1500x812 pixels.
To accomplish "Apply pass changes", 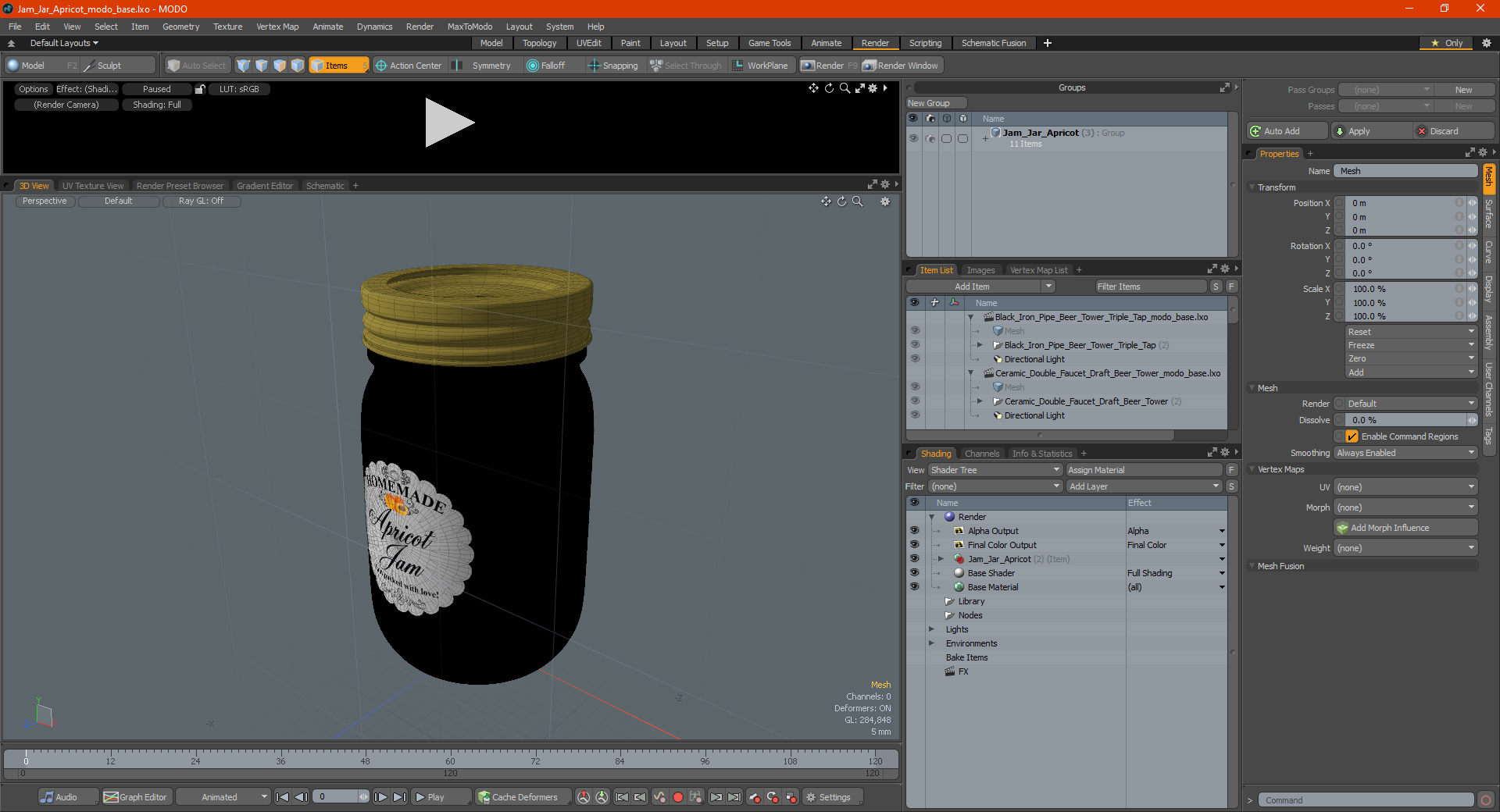I will [1372, 131].
